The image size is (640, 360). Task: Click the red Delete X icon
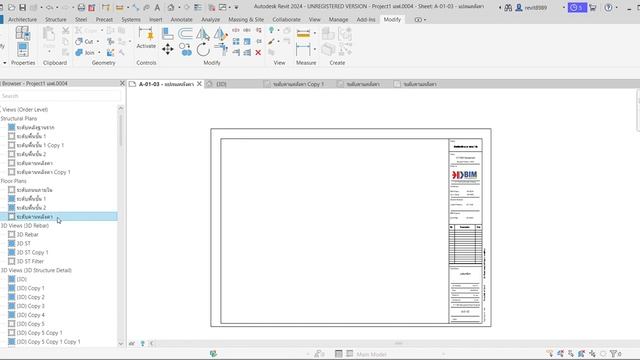pyautogui.click(x=258, y=53)
